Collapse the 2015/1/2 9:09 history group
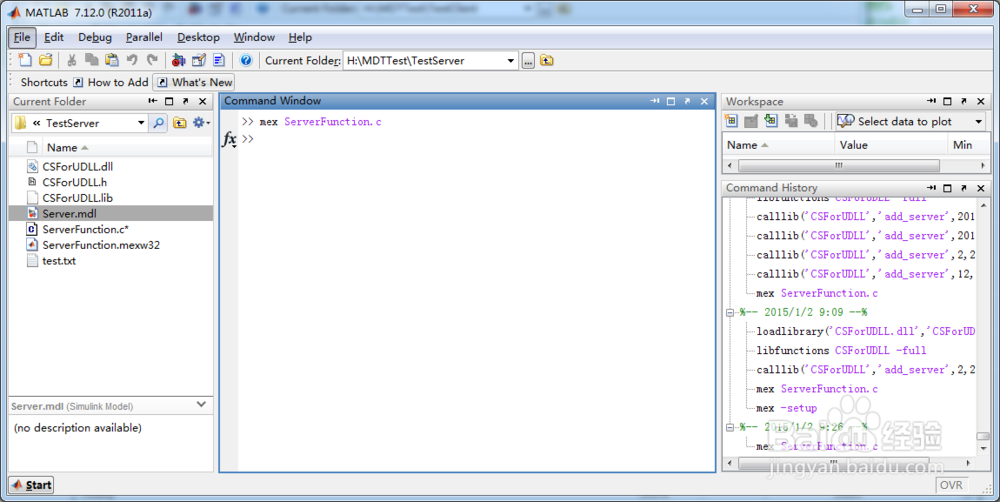The width and height of the screenshot is (1000, 502). pos(730,313)
